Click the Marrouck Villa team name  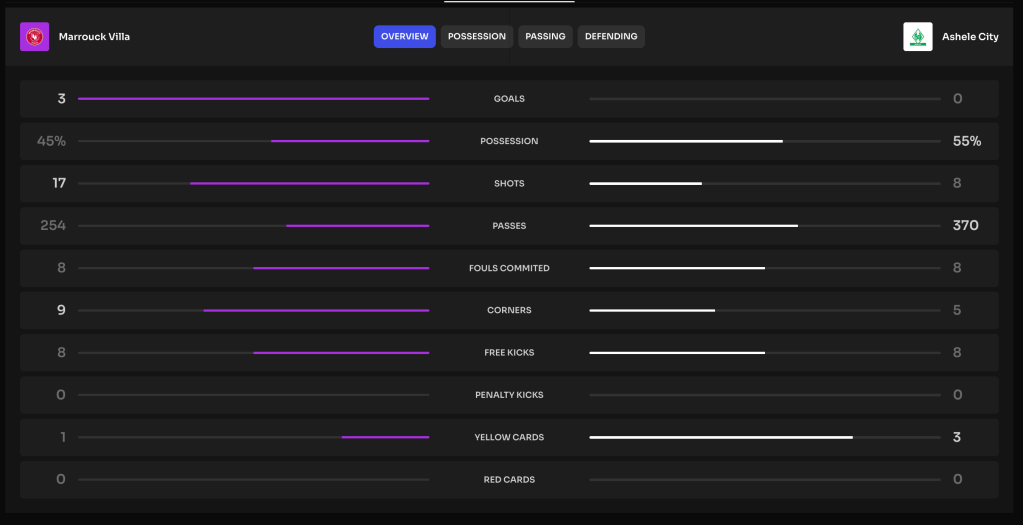pyautogui.click(x=94, y=37)
